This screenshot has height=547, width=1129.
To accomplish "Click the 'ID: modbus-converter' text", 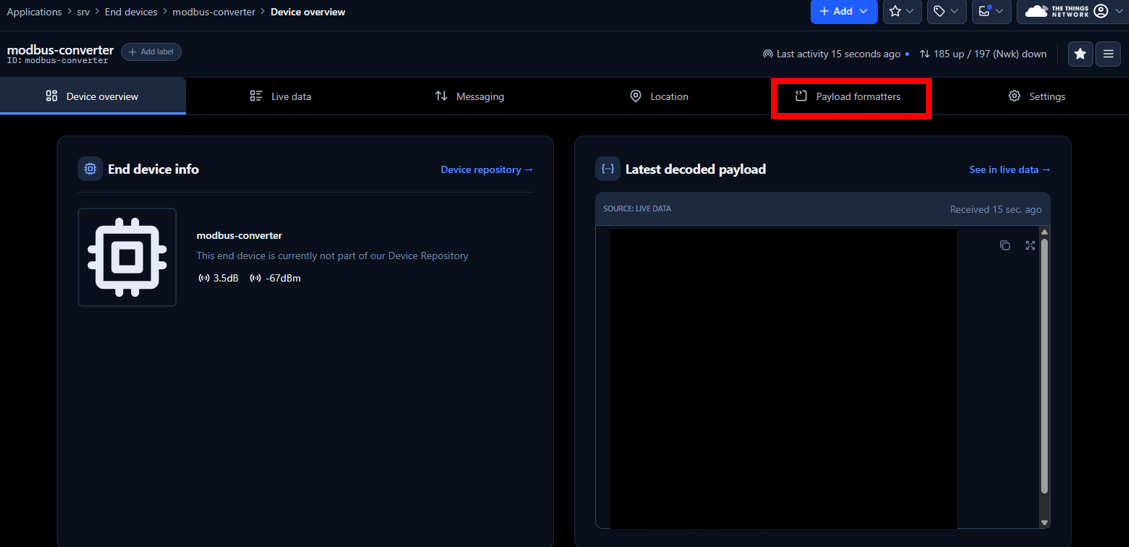I will [x=58, y=60].
